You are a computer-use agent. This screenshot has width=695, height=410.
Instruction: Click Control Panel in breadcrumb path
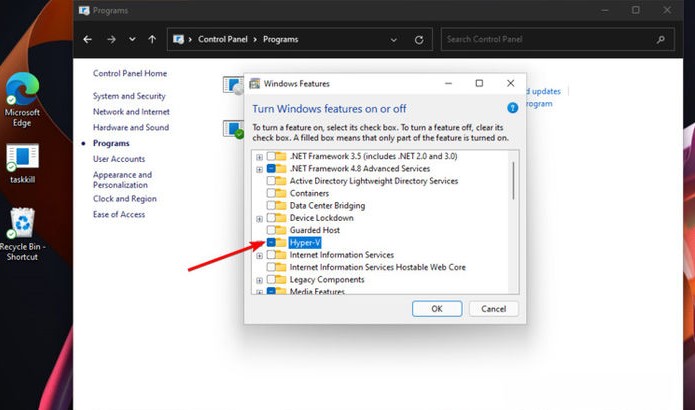pyautogui.click(x=223, y=39)
